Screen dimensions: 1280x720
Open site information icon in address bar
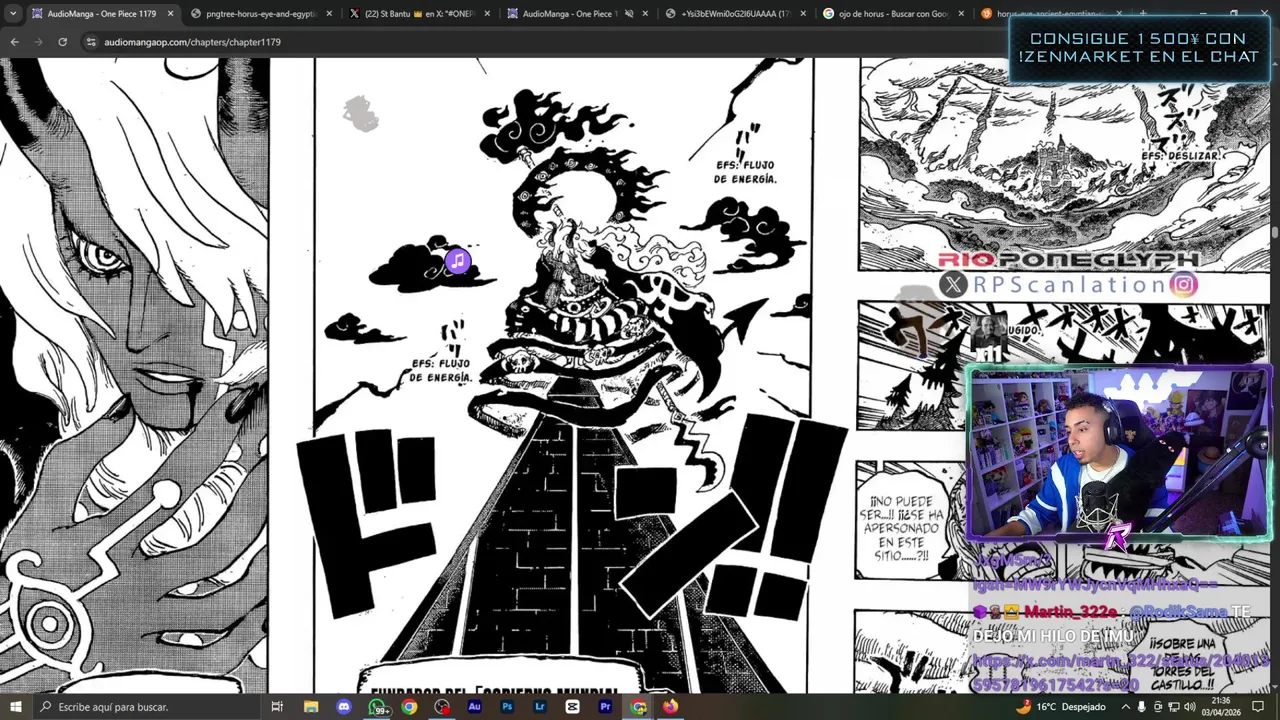click(x=91, y=42)
